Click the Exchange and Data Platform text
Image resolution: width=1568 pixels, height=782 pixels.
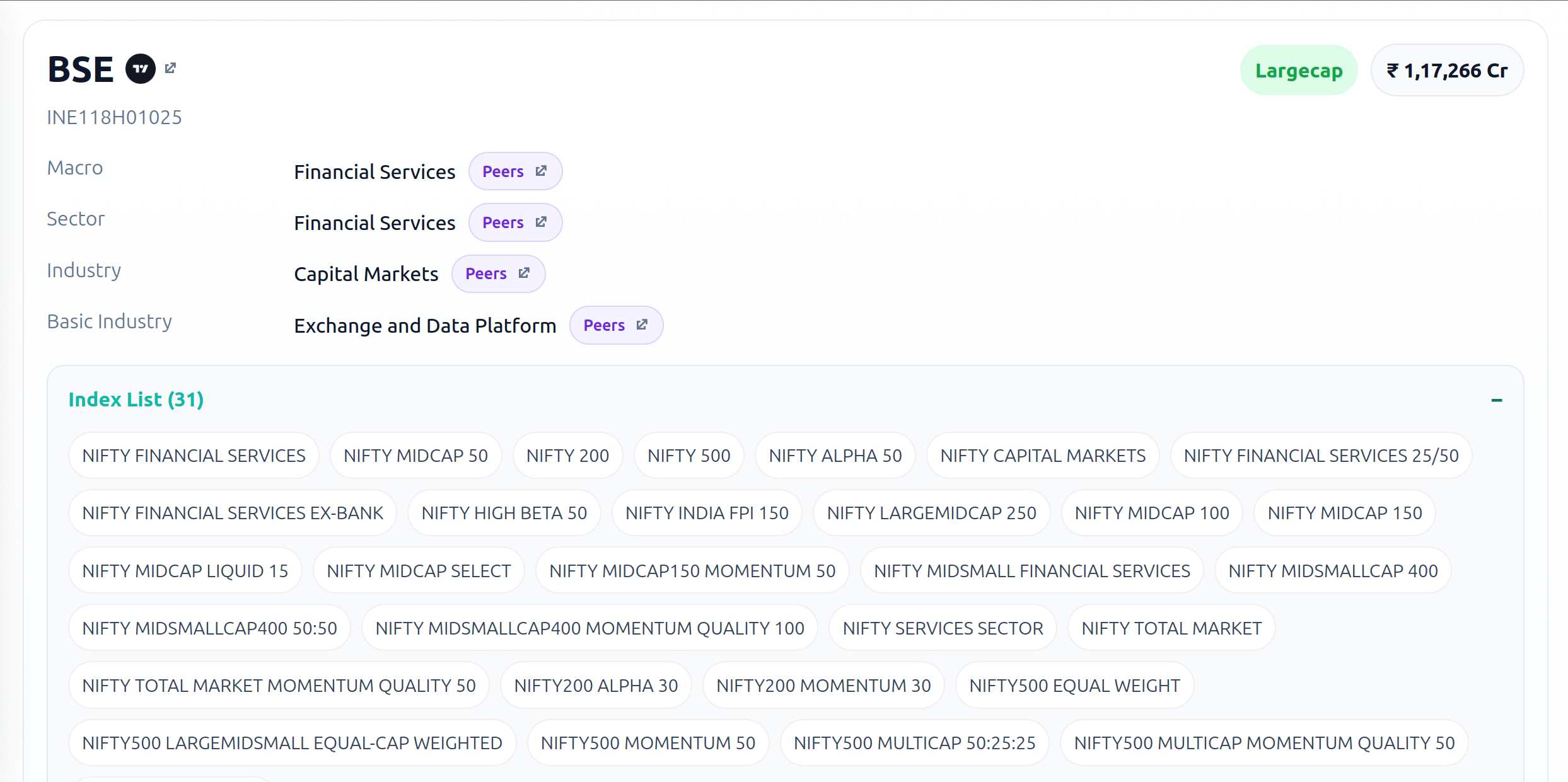(x=426, y=326)
